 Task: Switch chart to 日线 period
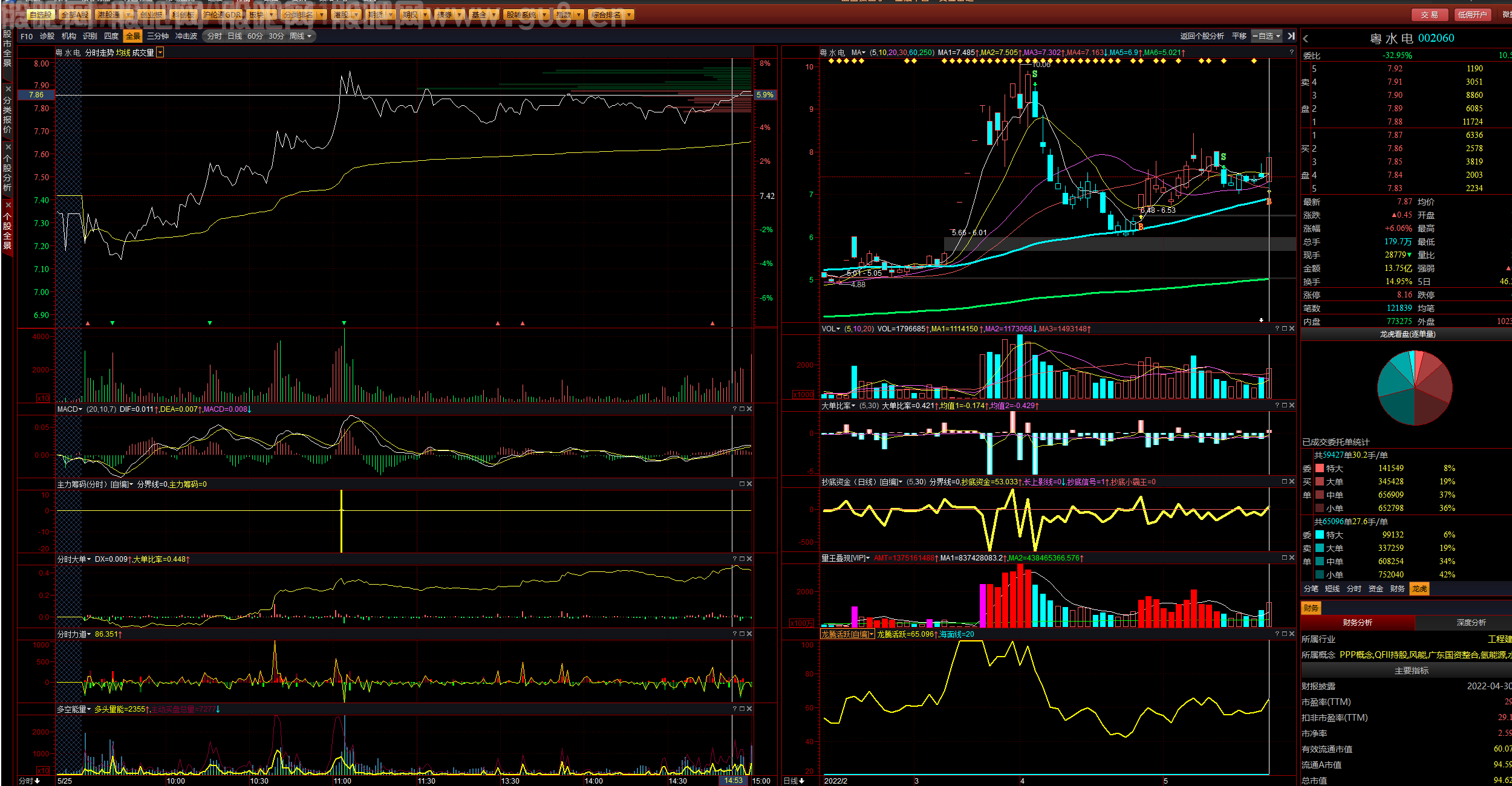[x=235, y=36]
